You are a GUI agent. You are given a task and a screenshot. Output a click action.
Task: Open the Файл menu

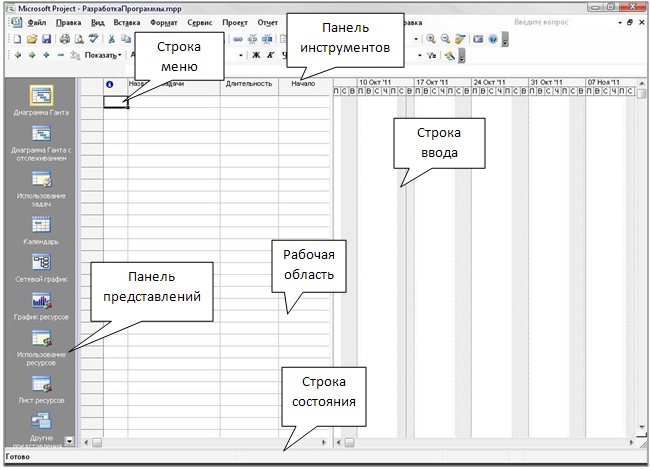(x=36, y=22)
